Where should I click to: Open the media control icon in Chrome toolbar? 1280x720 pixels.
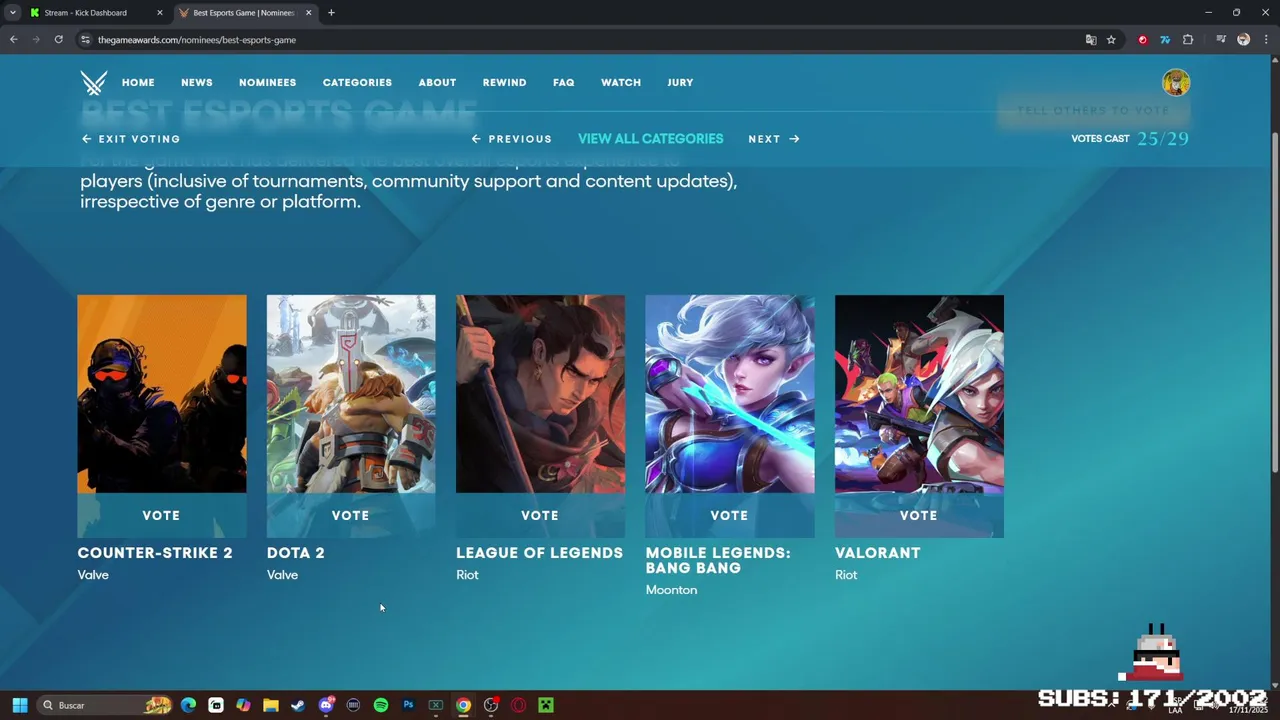click(x=1221, y=40)
